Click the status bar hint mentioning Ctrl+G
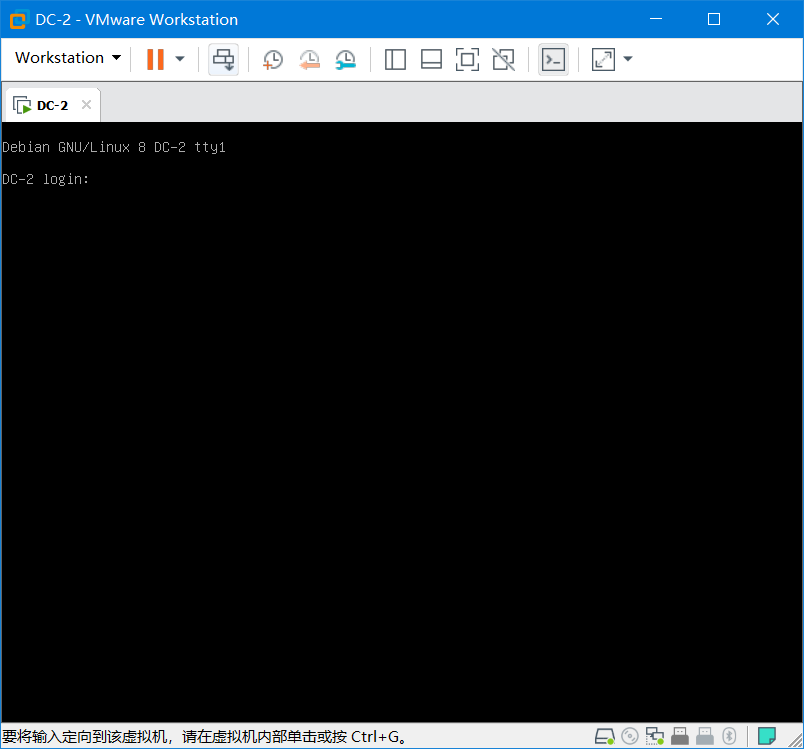 205,737
